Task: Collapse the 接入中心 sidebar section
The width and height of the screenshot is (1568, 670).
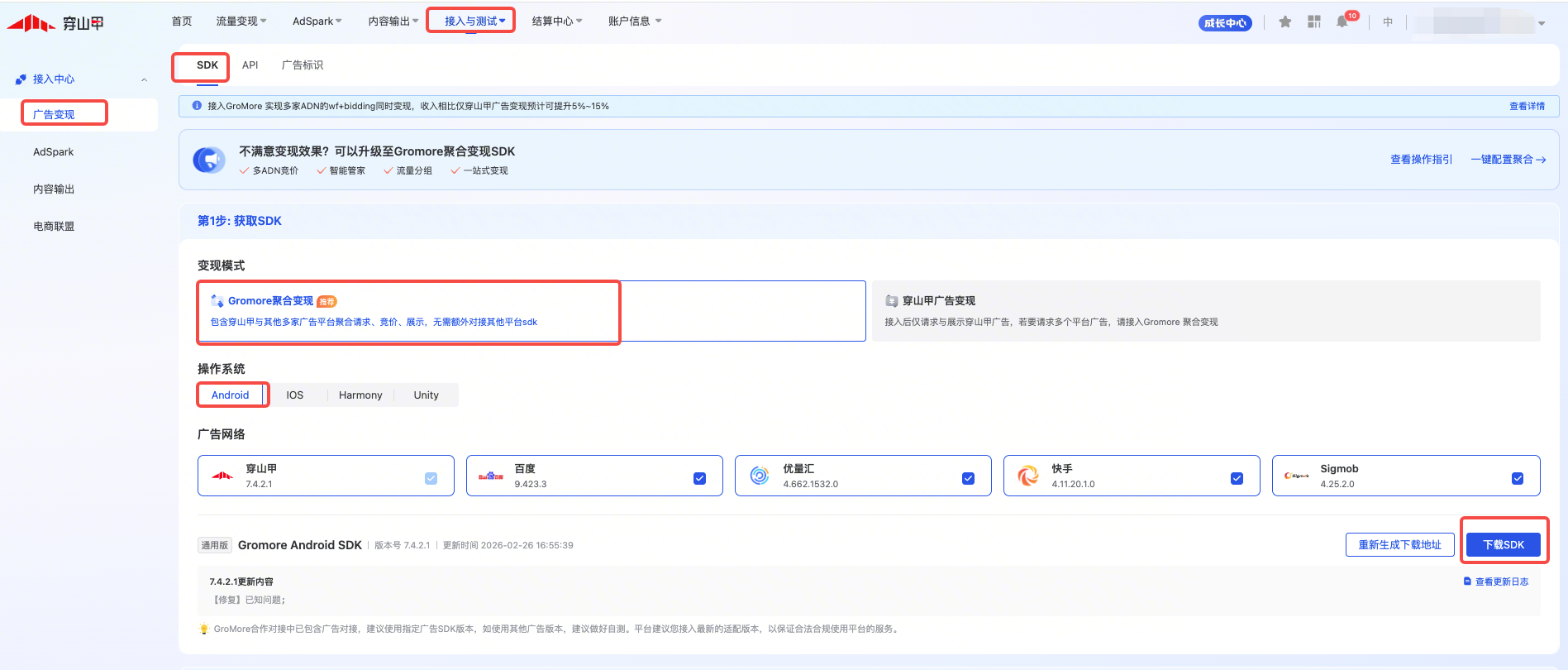Action: pyautogui.click(x=144, y=79)
